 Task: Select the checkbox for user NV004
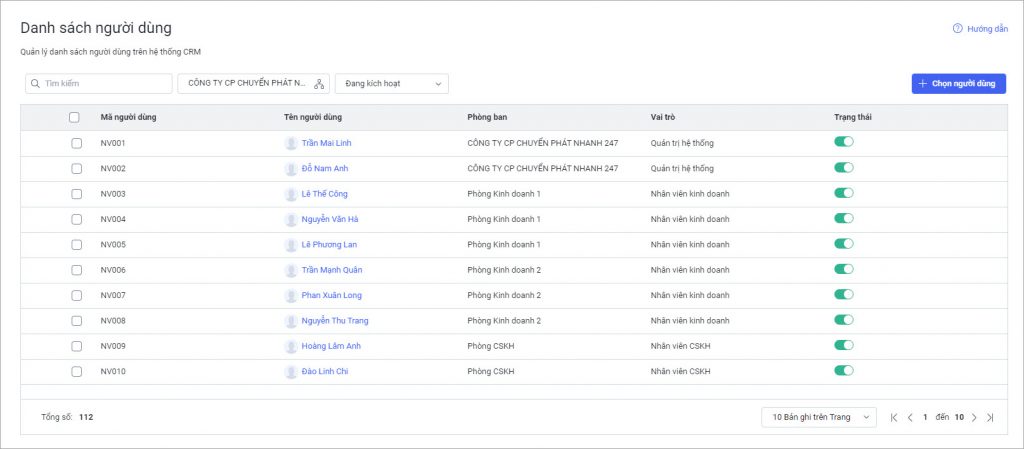[76, 219]
